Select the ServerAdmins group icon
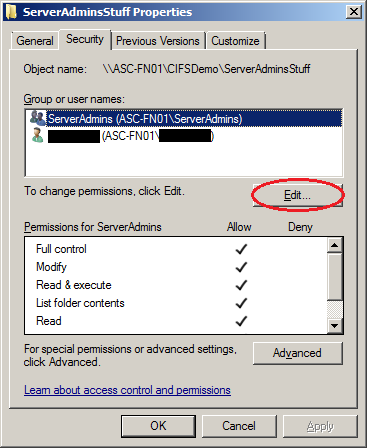 click(37, 118)
